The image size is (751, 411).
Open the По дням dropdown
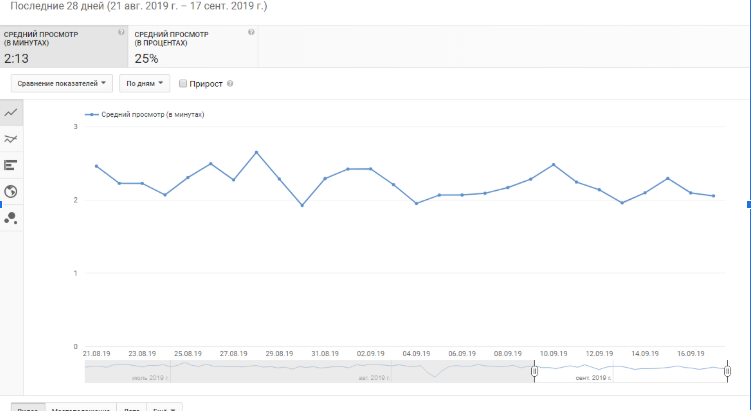144,83
